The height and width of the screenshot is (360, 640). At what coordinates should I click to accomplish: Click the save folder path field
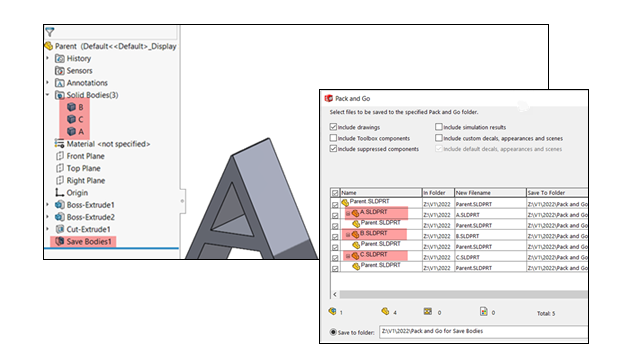(483, 331)
